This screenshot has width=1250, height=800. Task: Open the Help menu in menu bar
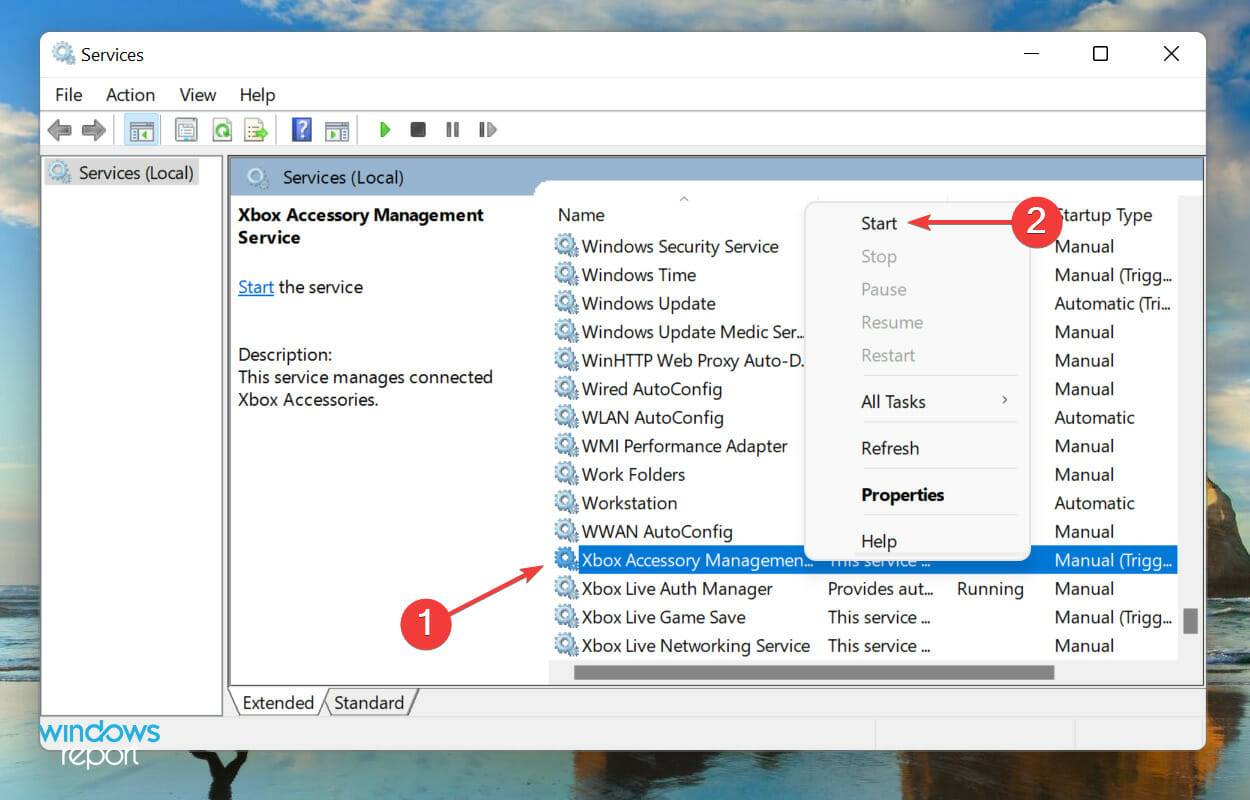coord(257,95)
